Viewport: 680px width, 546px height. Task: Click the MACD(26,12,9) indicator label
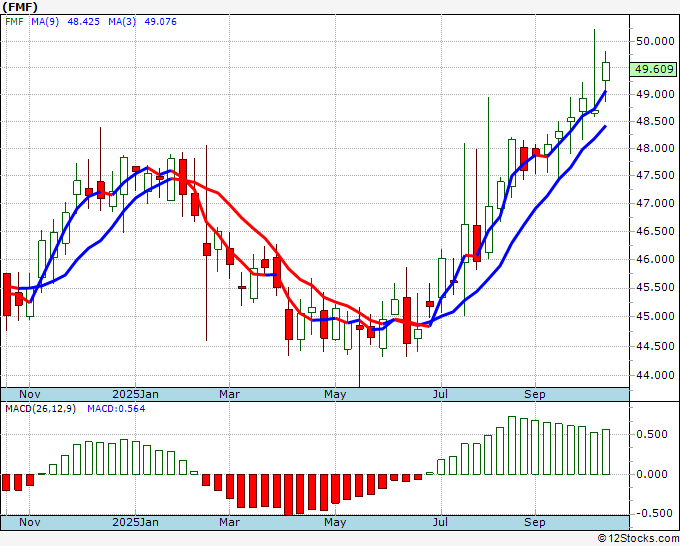(40, 409)
